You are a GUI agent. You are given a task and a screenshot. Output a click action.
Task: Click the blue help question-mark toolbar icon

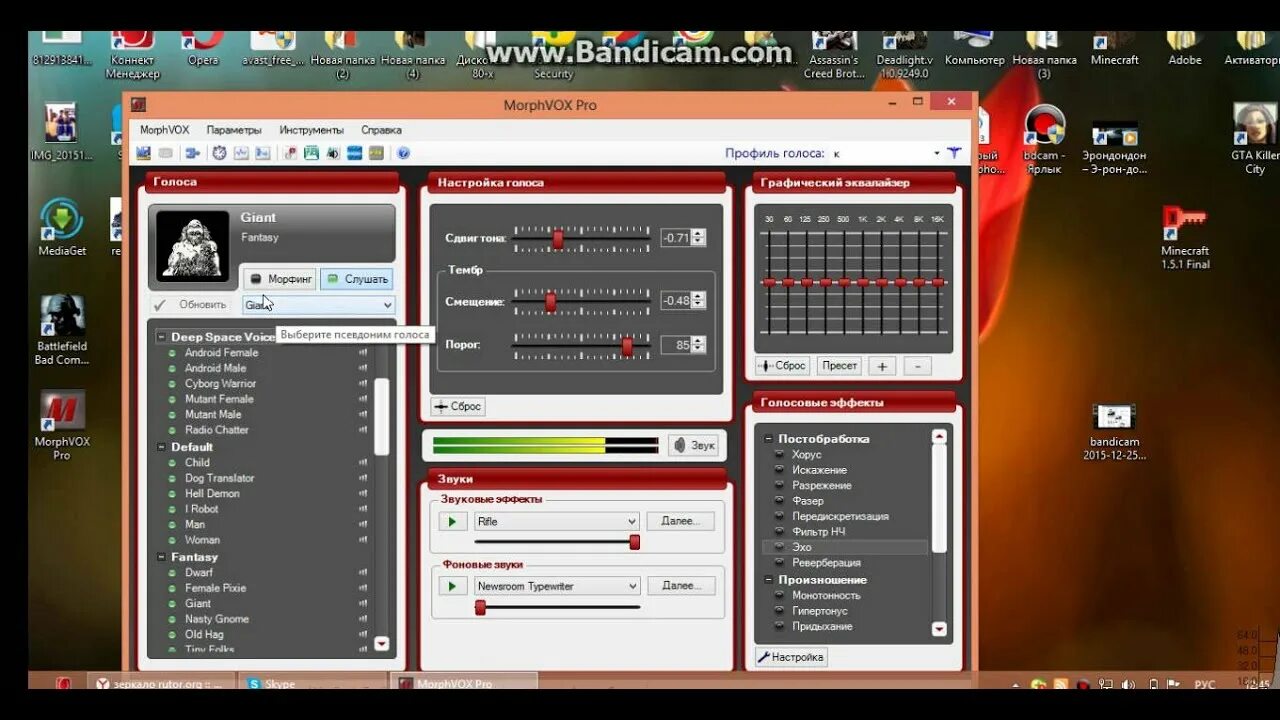pos(403,153)
